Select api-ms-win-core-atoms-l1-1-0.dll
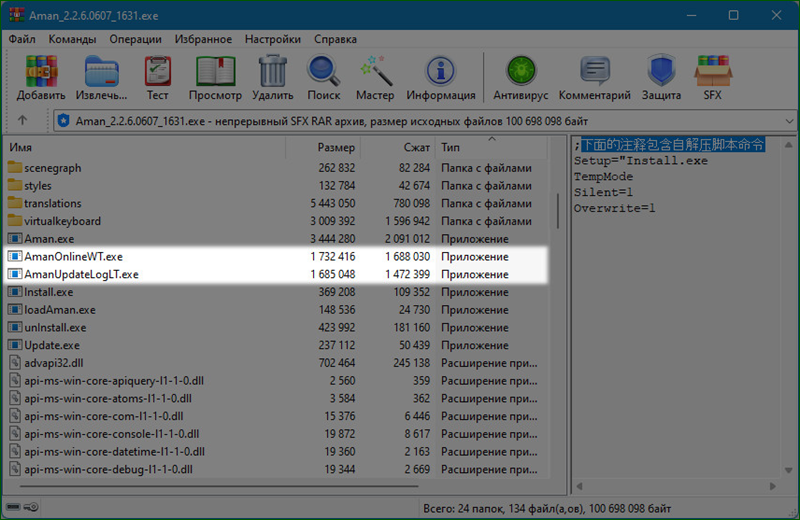800x520 pixels. (108, 399)
